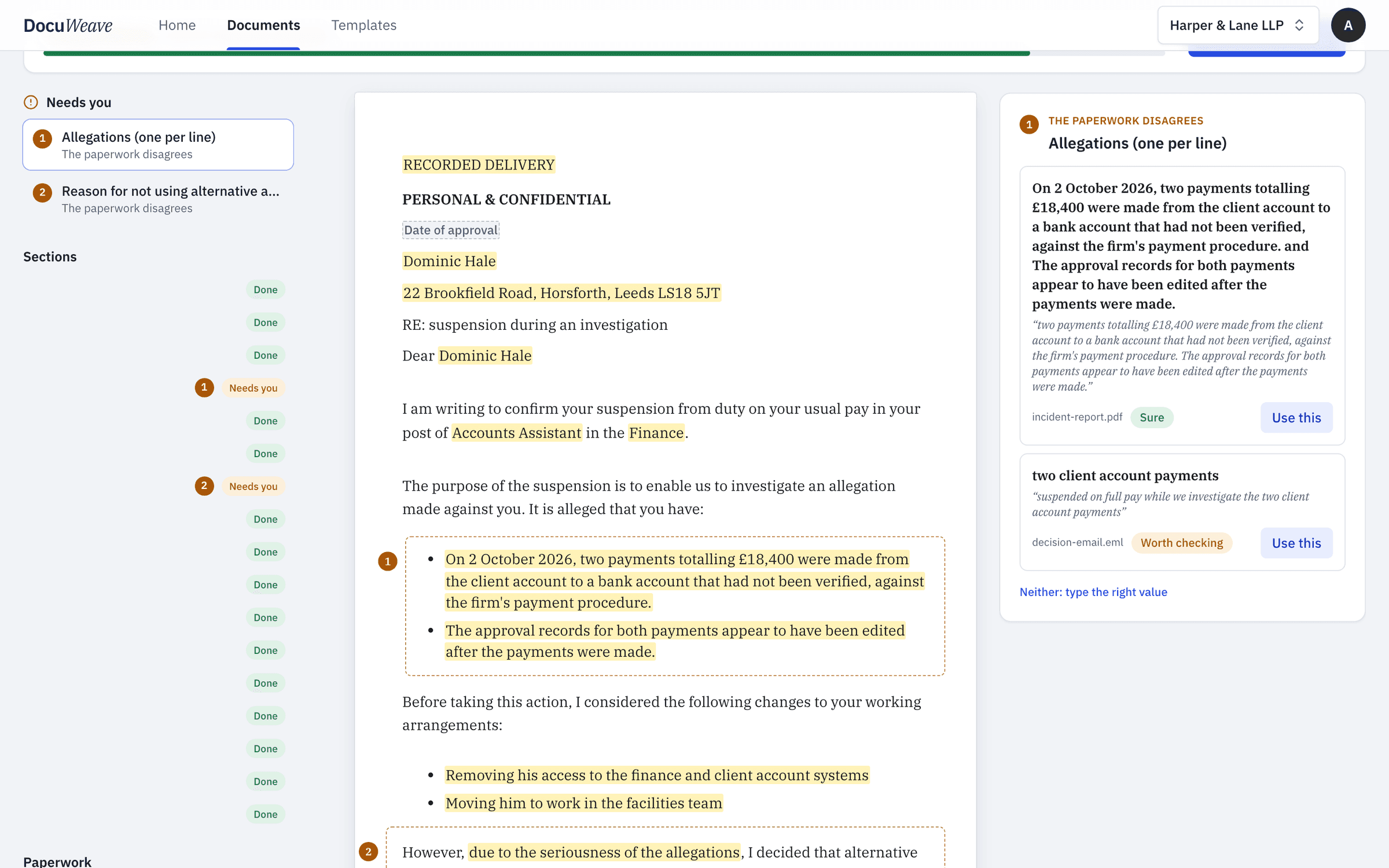Click the first allegation bullet about 2 October 2026
1389x868 pixels.
(685, 581)
